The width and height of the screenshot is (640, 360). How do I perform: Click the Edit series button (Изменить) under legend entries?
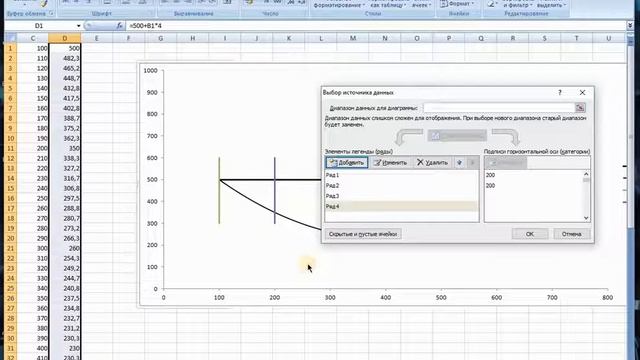[x=390, y=162]
